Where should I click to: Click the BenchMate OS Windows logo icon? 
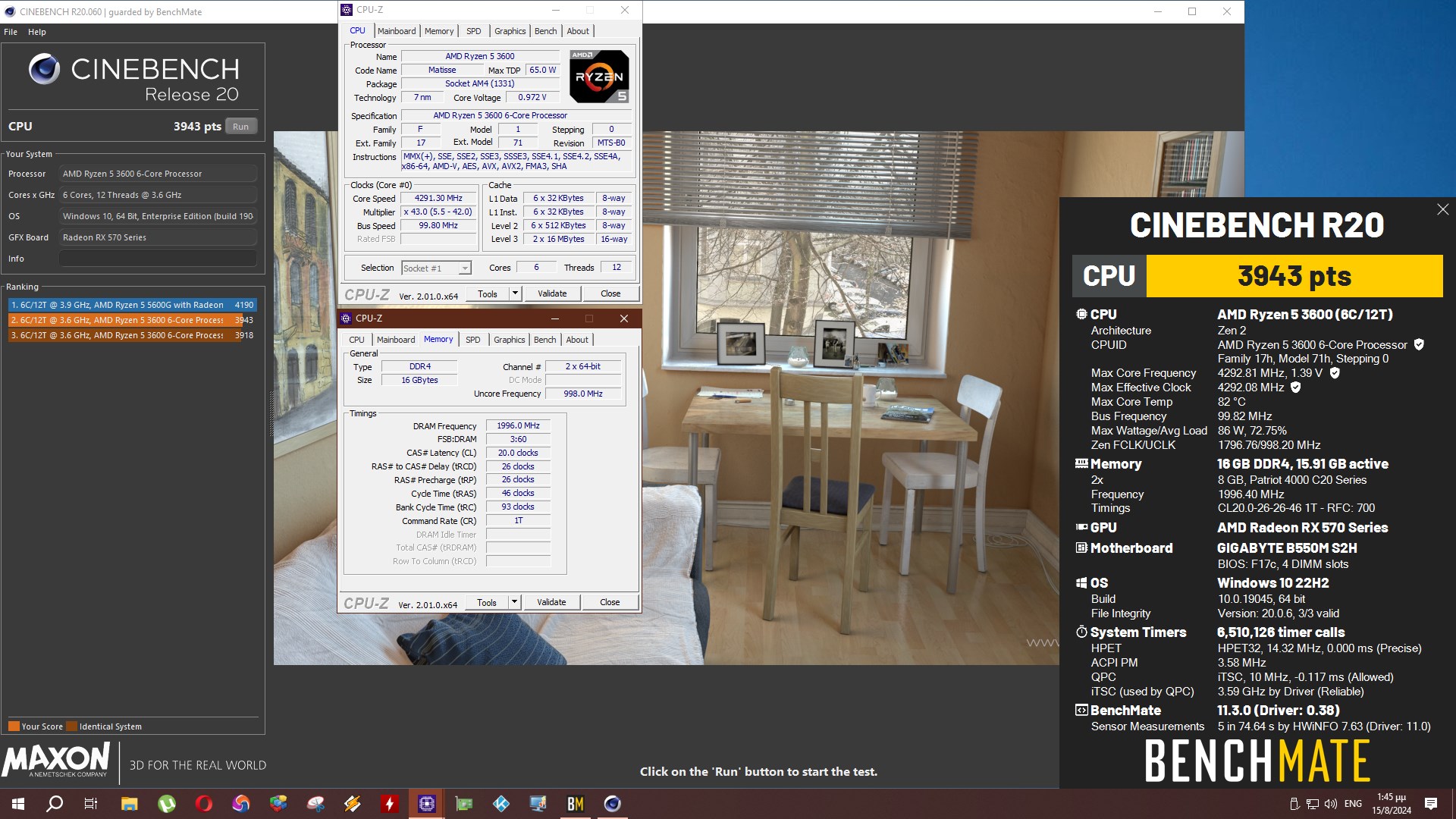click(1081, 582)
